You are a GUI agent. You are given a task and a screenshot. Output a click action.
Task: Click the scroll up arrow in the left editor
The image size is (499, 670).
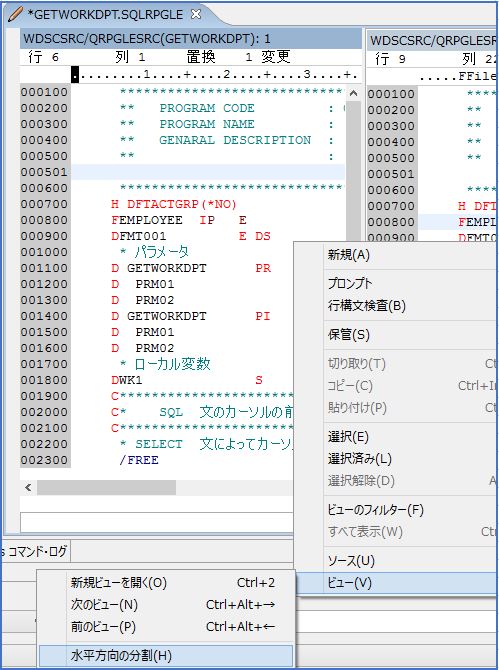[354, 93]
